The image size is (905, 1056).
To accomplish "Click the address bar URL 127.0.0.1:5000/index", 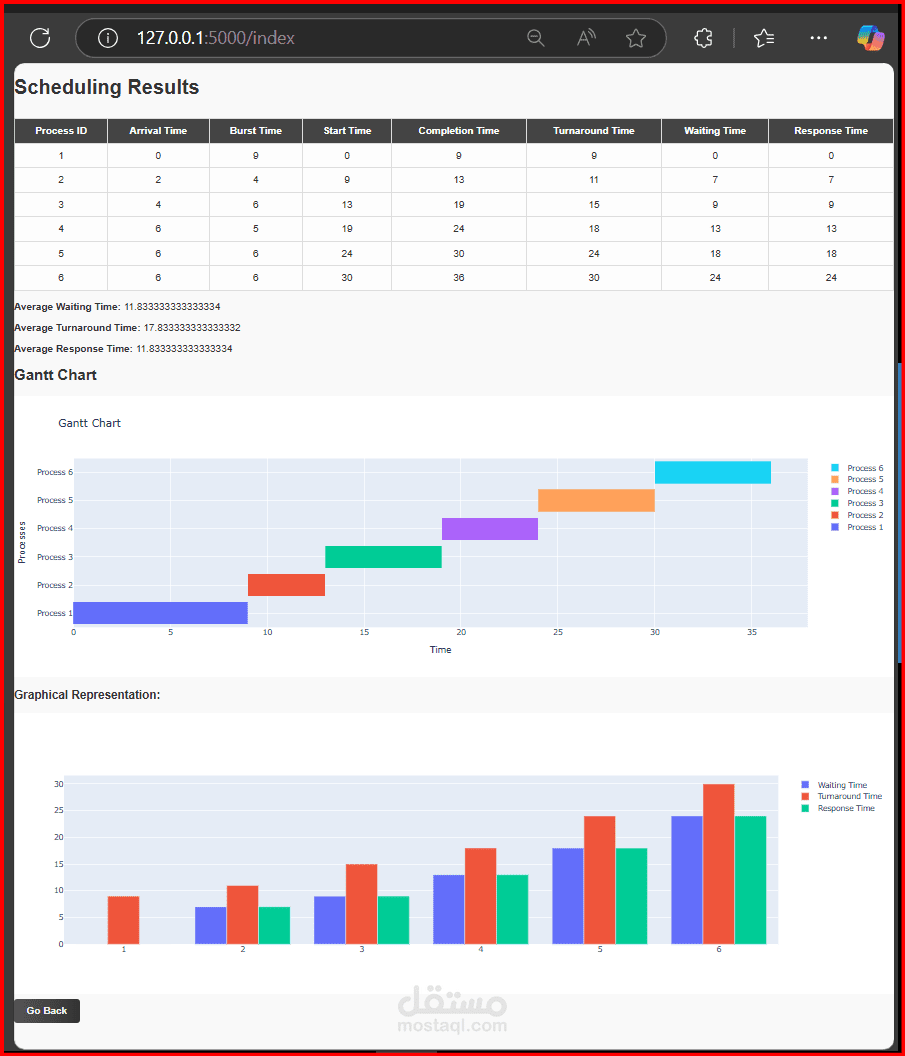I will point(215,38).
